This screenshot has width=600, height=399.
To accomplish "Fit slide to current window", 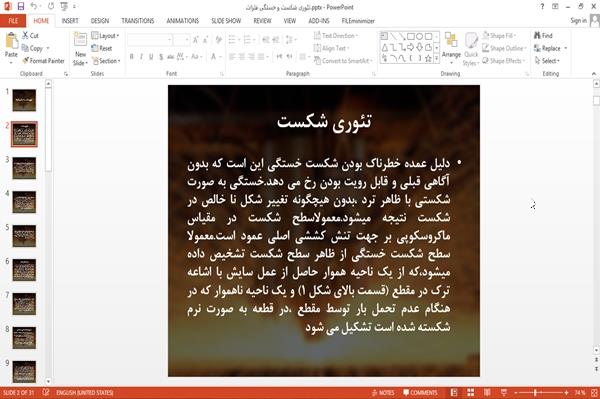I will (x=594, y=392).
